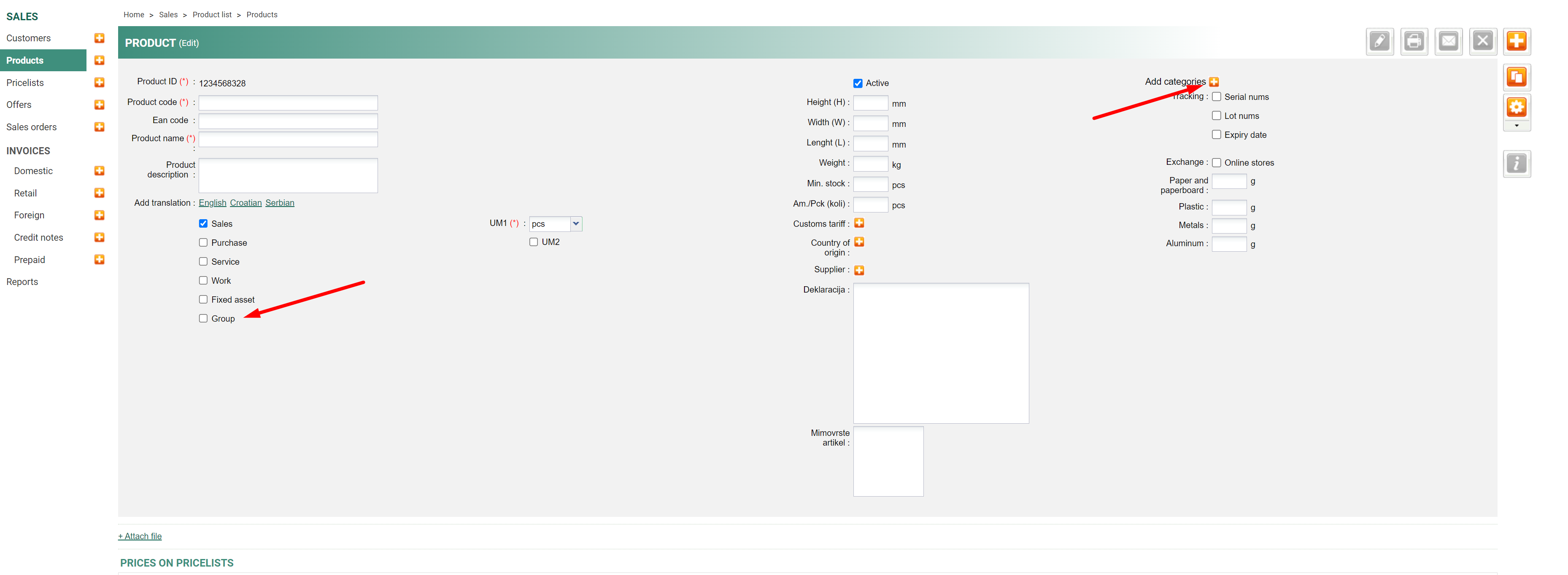Click the orange copy/duplicate icon

pos(1516,77)
